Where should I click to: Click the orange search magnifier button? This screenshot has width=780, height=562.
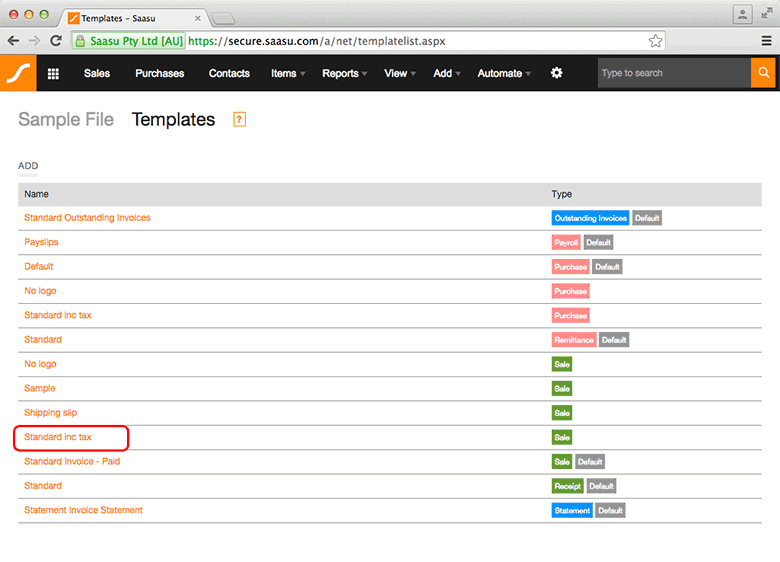(764, 73)
